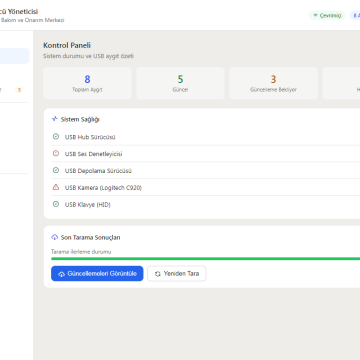Click the Kontrol Paneli heading
Image resolution: width=360 pixels, height=360 pixels.
(67, 45)
